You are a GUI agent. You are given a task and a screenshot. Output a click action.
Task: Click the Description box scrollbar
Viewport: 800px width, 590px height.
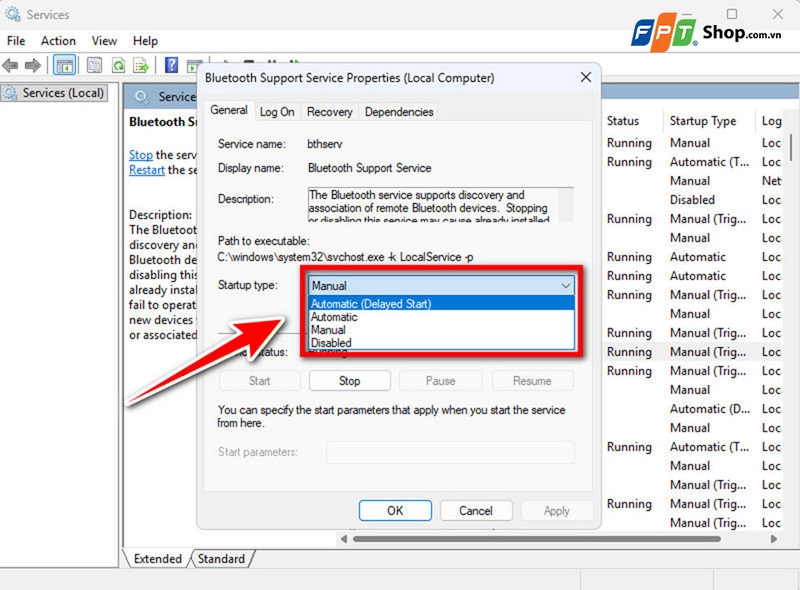click(x=566, y=204)
